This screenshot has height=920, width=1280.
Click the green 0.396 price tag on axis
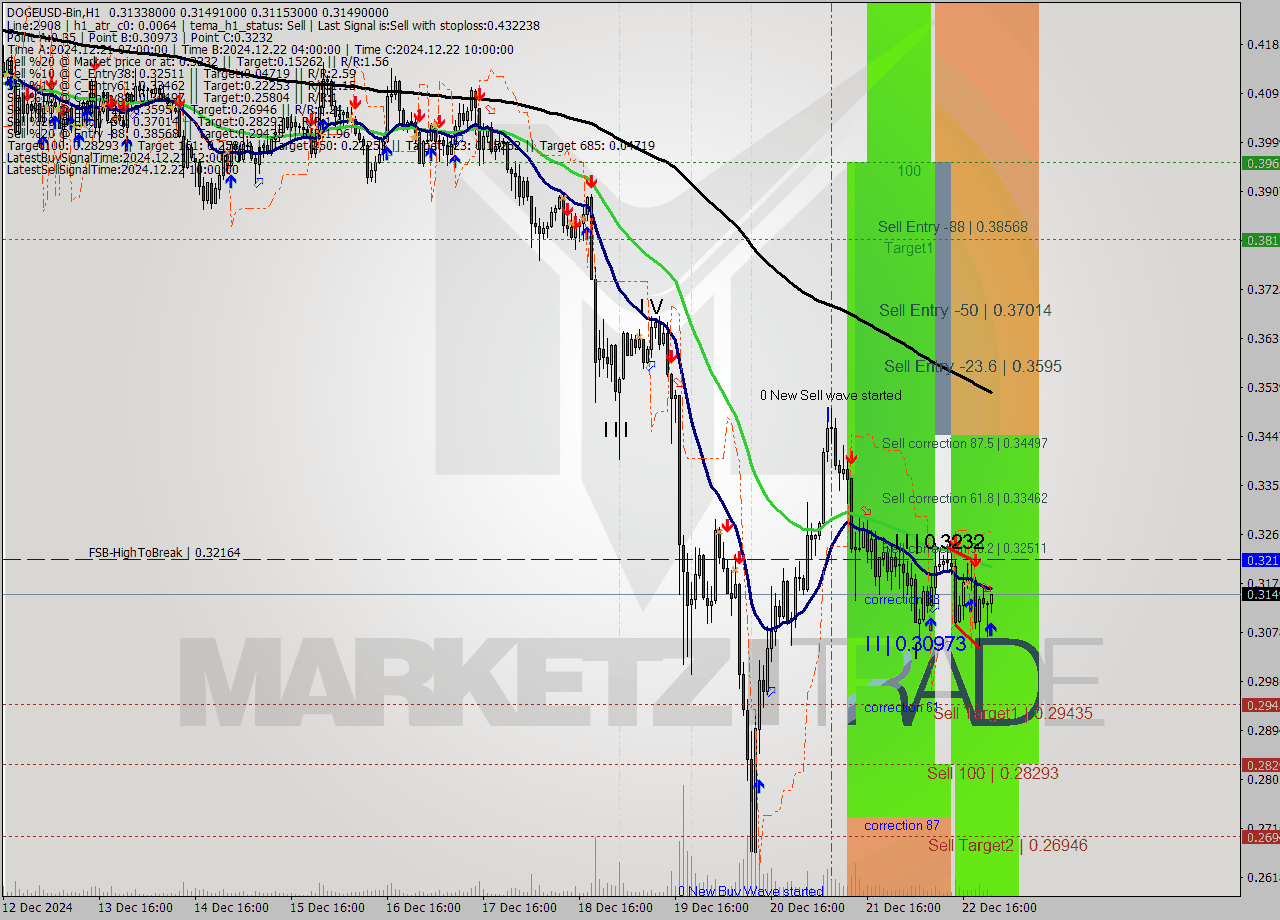tap(1260, 163)
